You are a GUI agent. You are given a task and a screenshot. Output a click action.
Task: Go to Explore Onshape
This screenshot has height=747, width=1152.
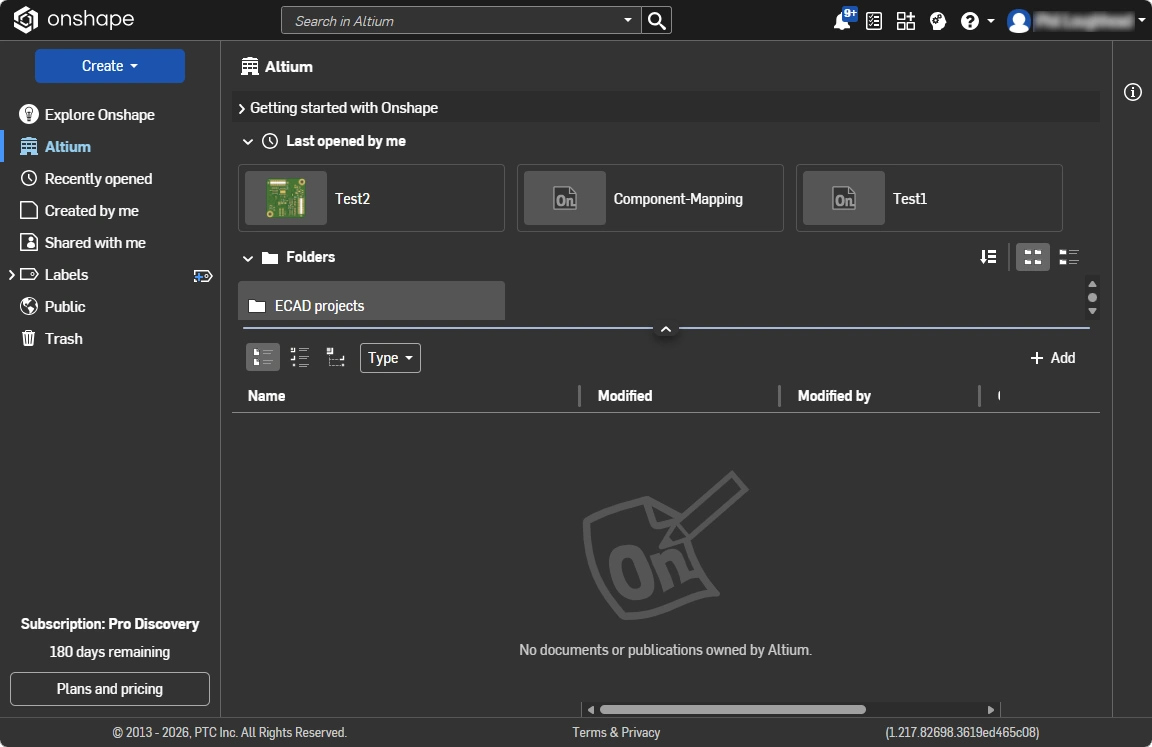[87, 115]
